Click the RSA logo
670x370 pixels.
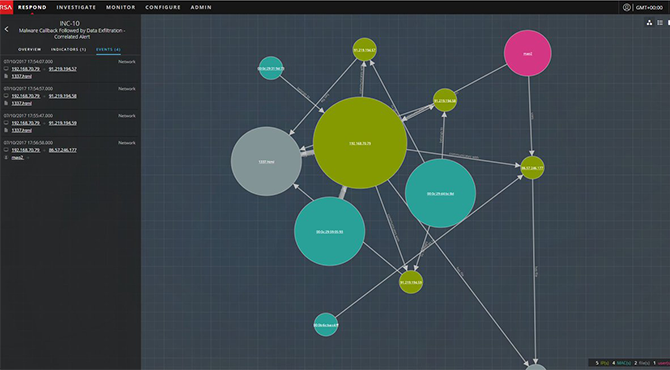pos(6,7)
